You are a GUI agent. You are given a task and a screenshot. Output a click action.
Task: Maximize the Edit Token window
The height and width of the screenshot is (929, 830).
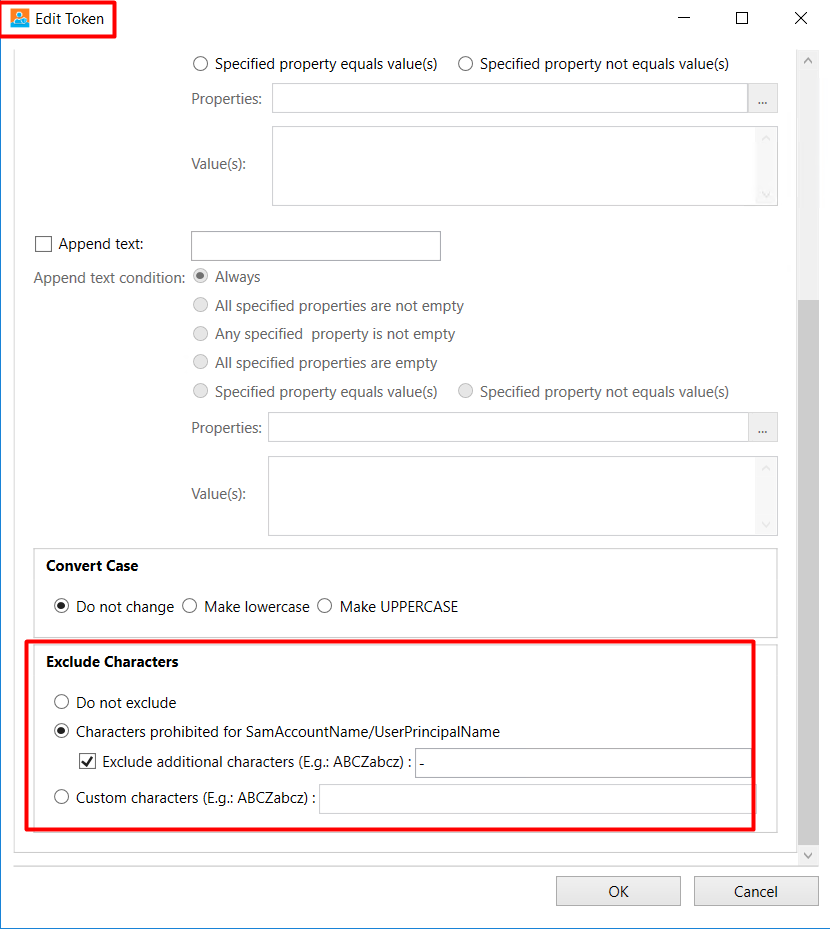tap(742, 18)
